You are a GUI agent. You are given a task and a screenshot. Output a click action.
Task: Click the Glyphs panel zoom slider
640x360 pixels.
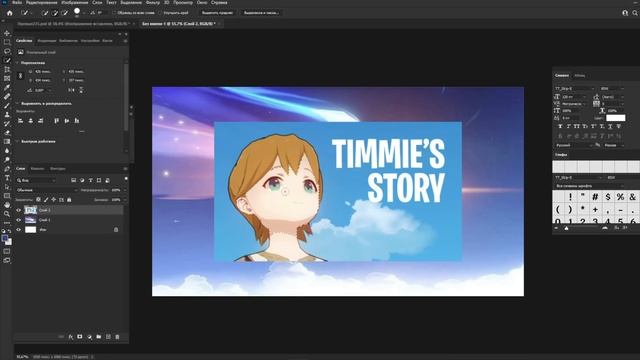click(567, 228)
